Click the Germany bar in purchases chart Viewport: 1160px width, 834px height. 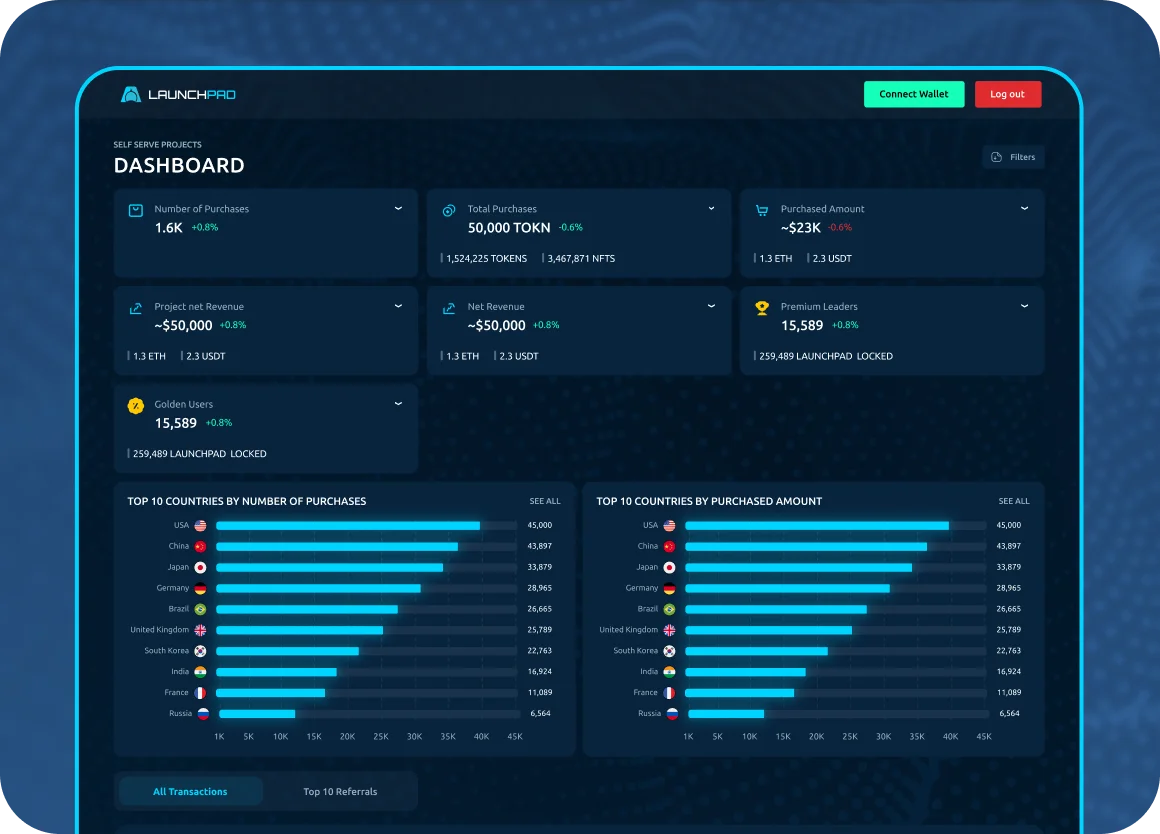(x=318, y=589)
